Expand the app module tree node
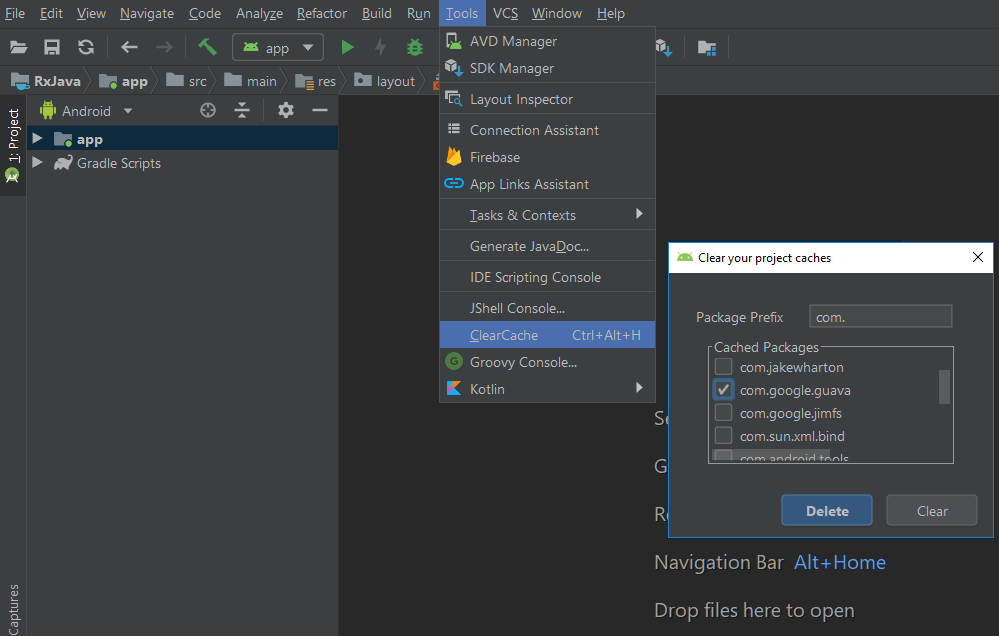 [x=38, y=138]
